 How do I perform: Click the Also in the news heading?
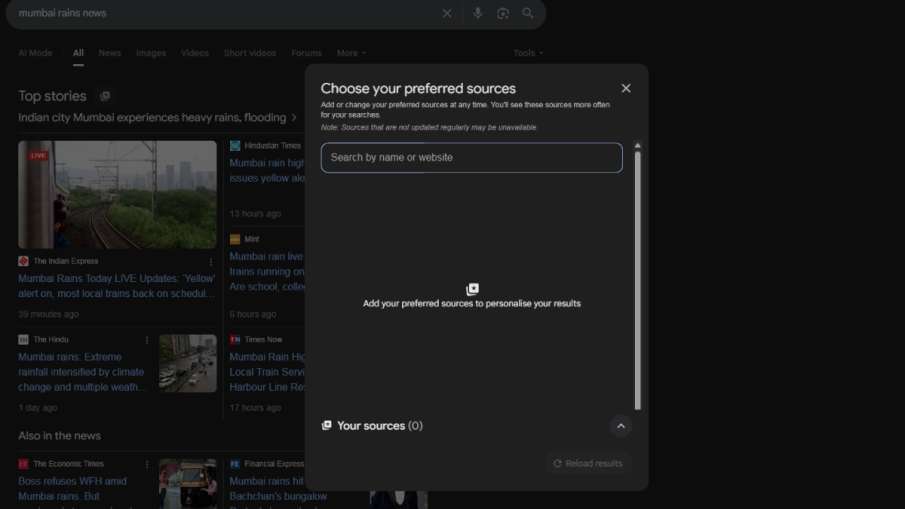coord(59,436)
